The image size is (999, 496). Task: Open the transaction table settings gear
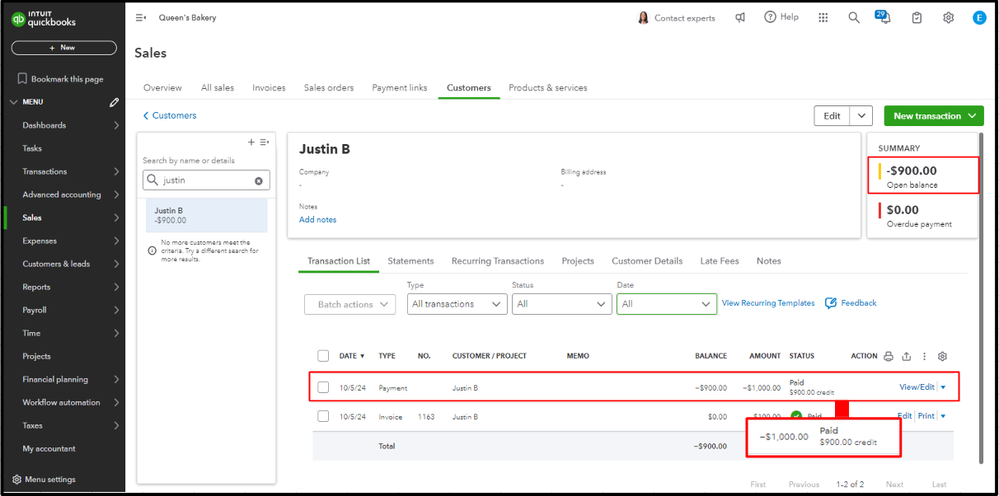point(943,356)
